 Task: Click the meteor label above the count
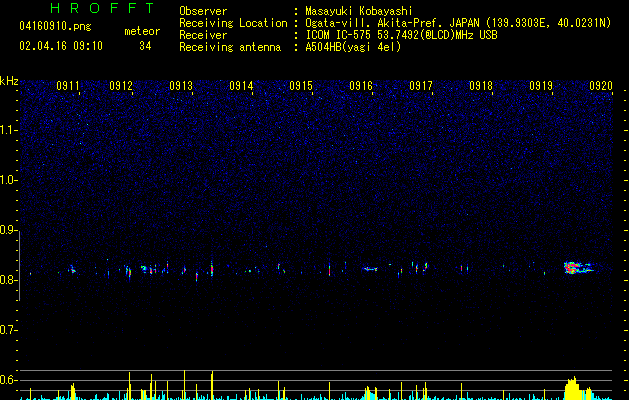pos(142,31)
